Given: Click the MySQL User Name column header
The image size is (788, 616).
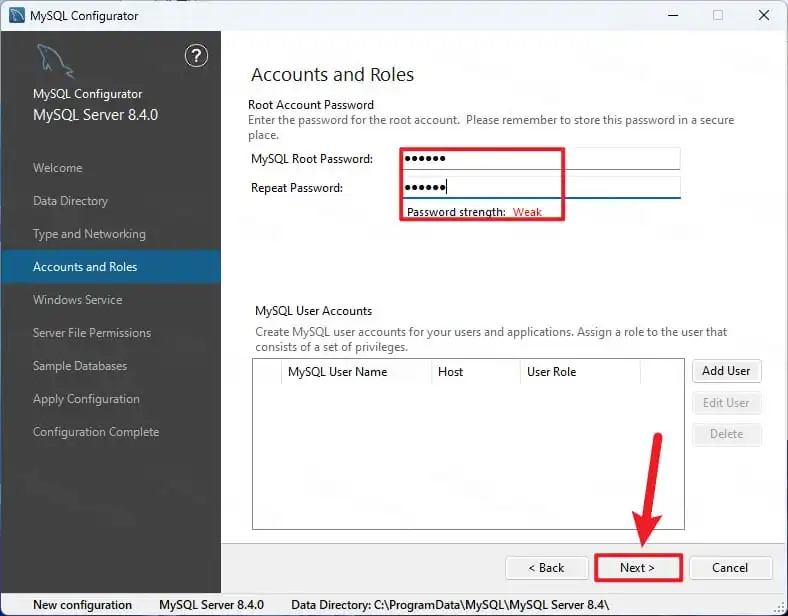Looking at the screenshot, I should 356,372.
